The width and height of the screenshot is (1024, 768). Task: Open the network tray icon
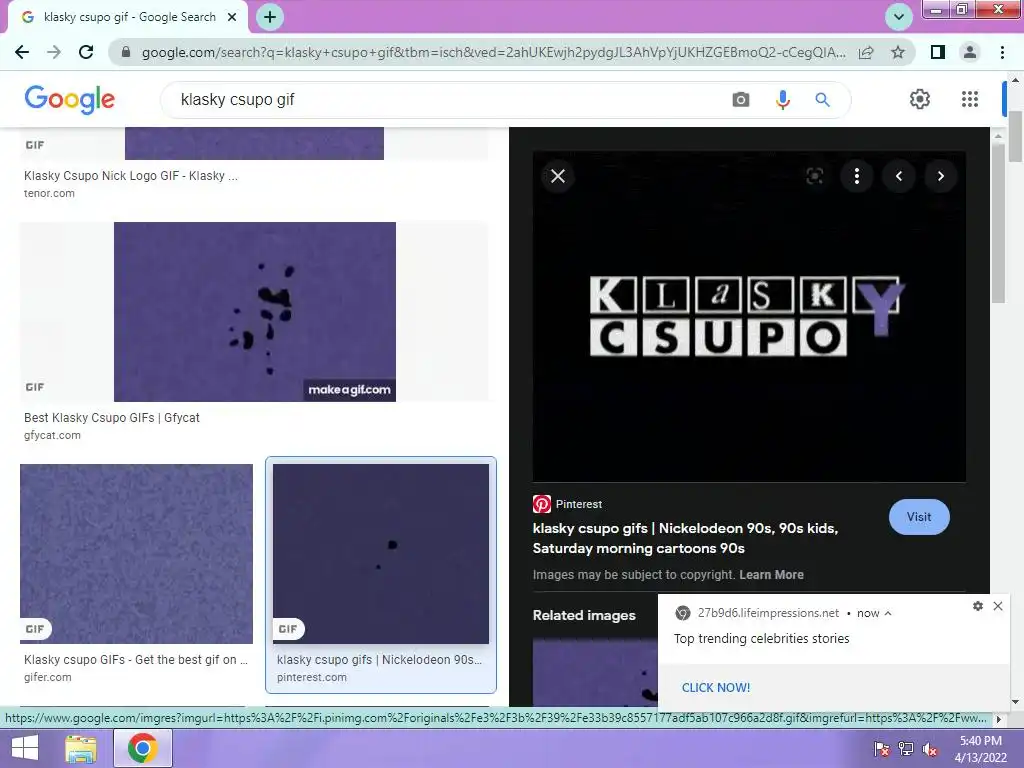coord(906,749)
